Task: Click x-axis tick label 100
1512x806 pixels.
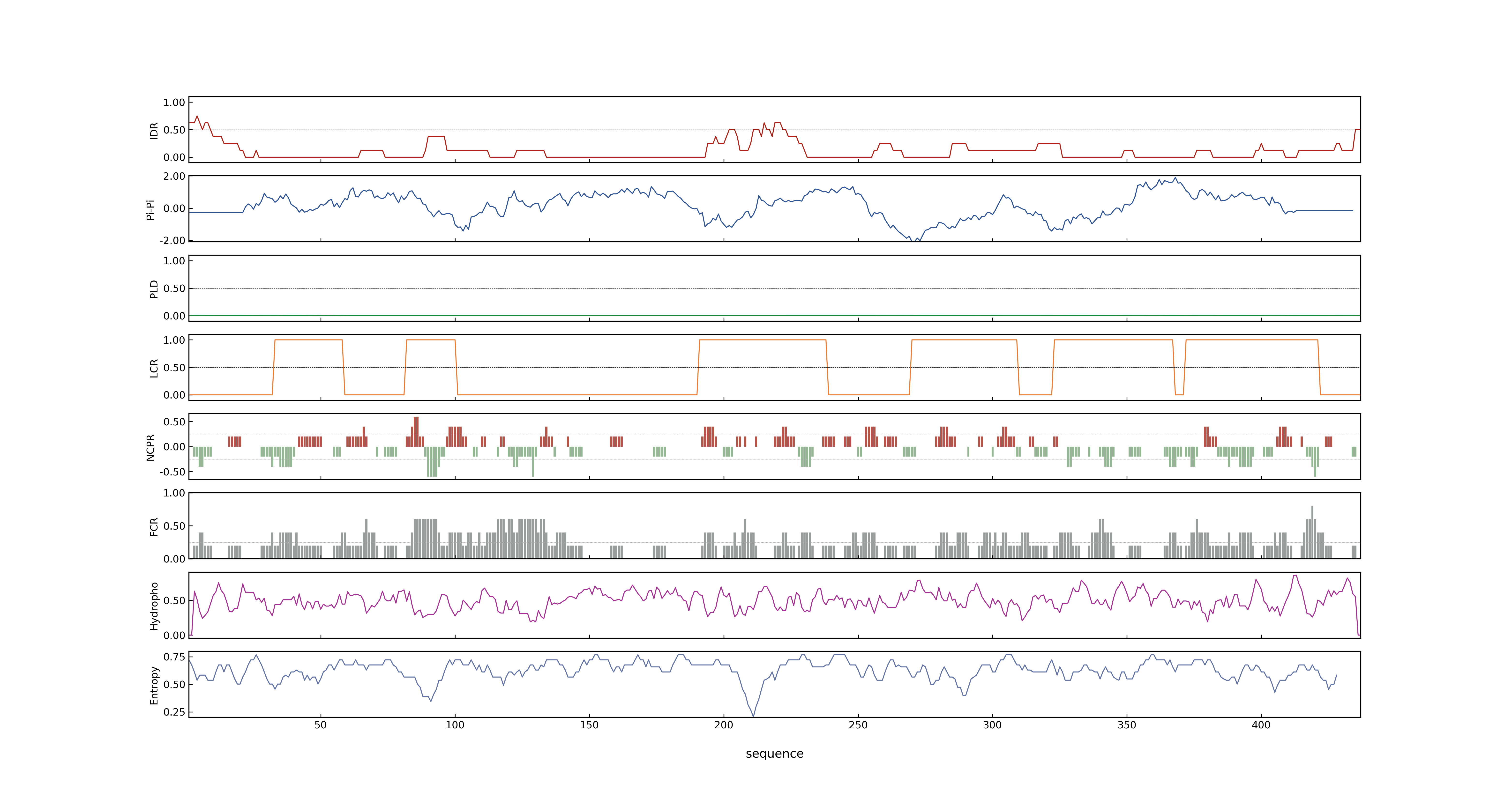Action: click(455, 725)
